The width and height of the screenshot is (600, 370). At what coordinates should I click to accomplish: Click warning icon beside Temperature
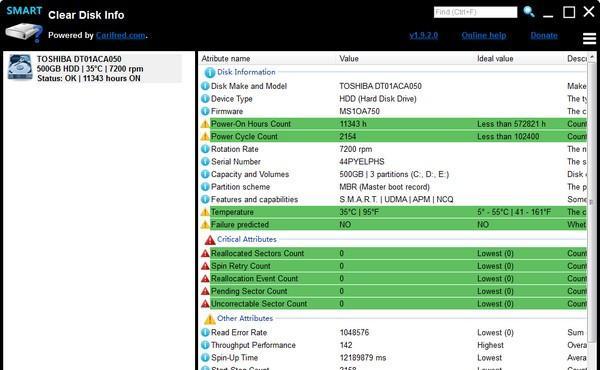point(205,212)
